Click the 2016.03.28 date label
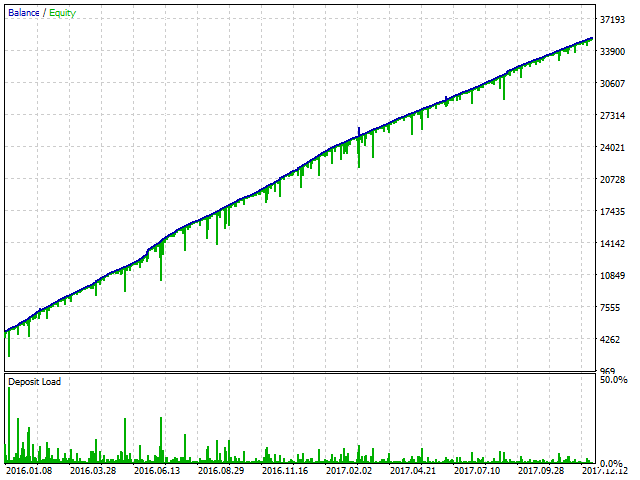 point(93,471)
